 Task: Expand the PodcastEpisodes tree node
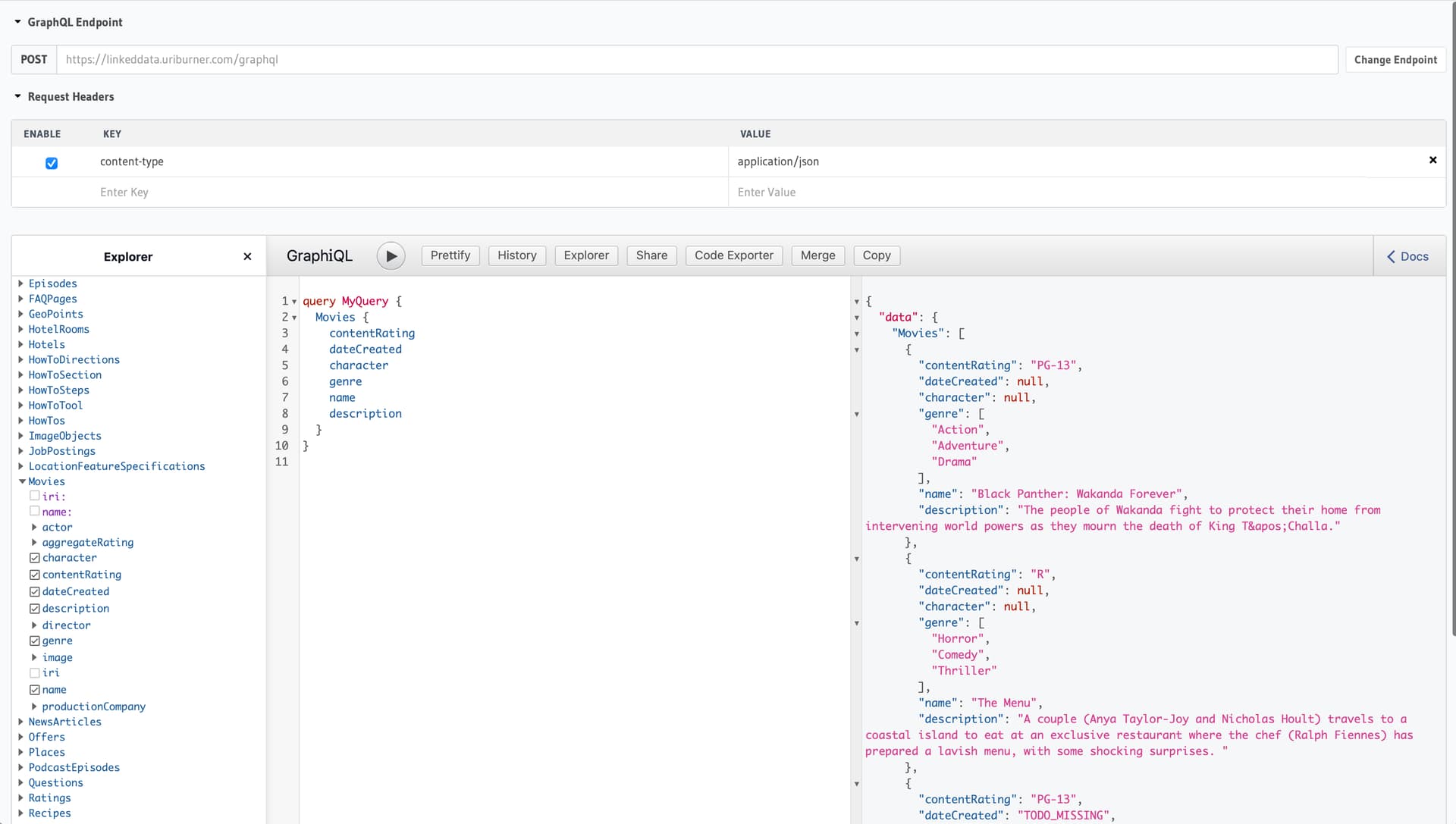click(x=20, y=767)
